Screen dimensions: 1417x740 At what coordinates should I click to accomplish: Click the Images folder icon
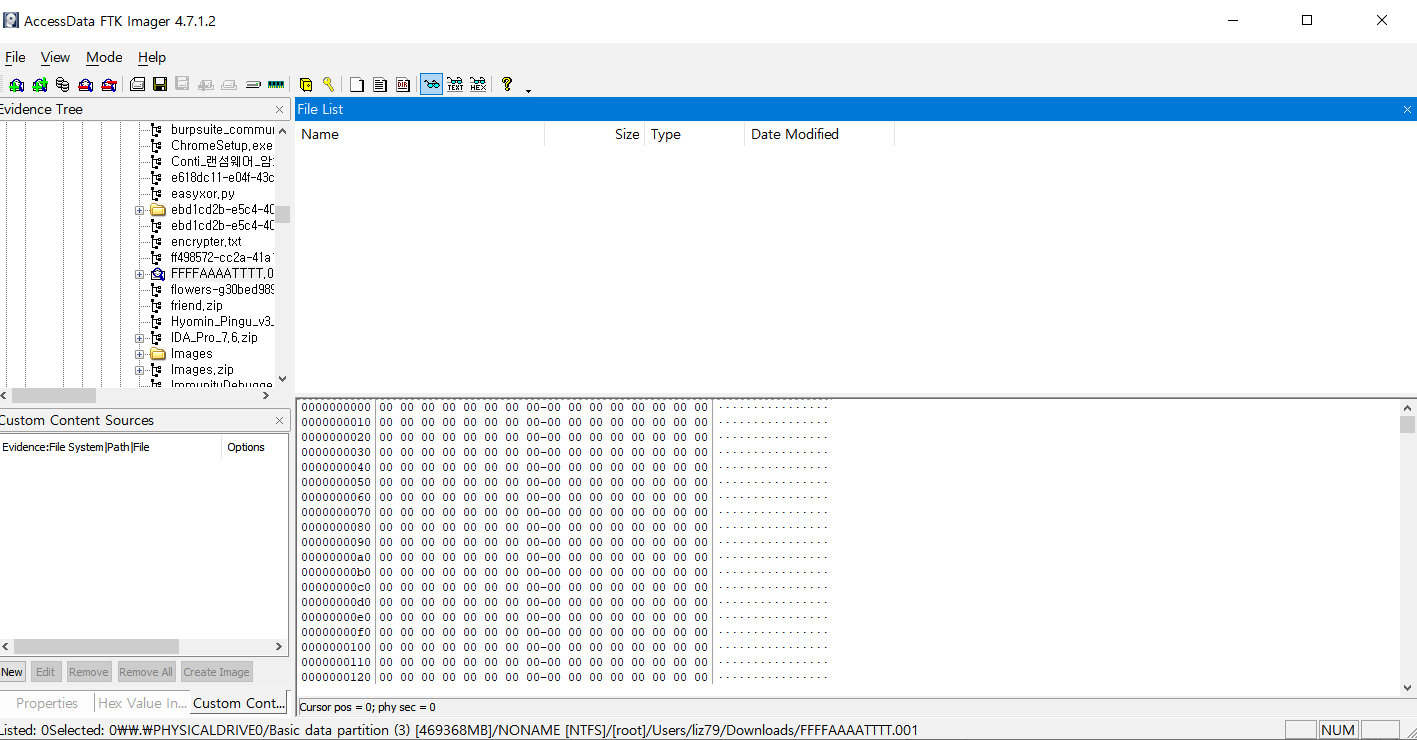[x=158, y=354]
